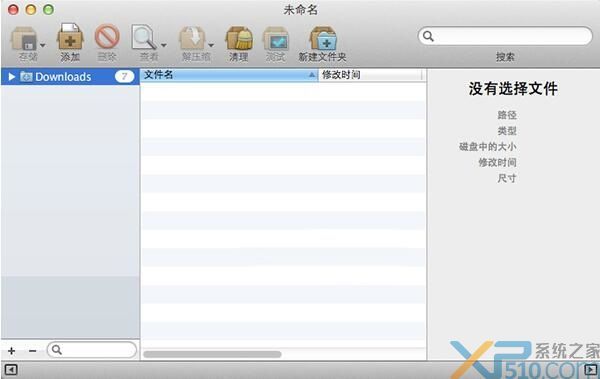Click the 测试 test archive icon

coord(276,38)
